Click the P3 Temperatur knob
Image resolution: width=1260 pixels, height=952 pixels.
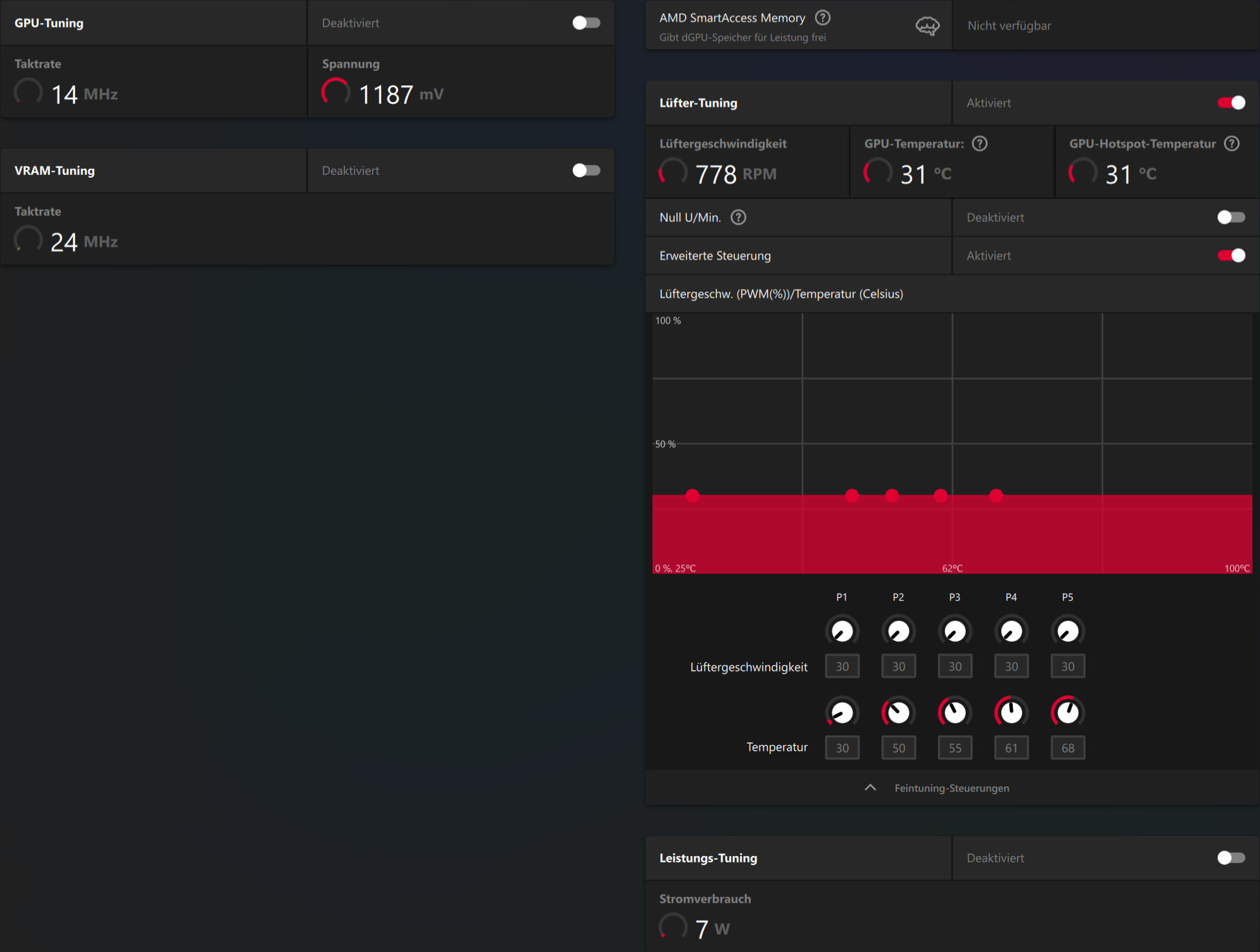(x=955, y=712)
